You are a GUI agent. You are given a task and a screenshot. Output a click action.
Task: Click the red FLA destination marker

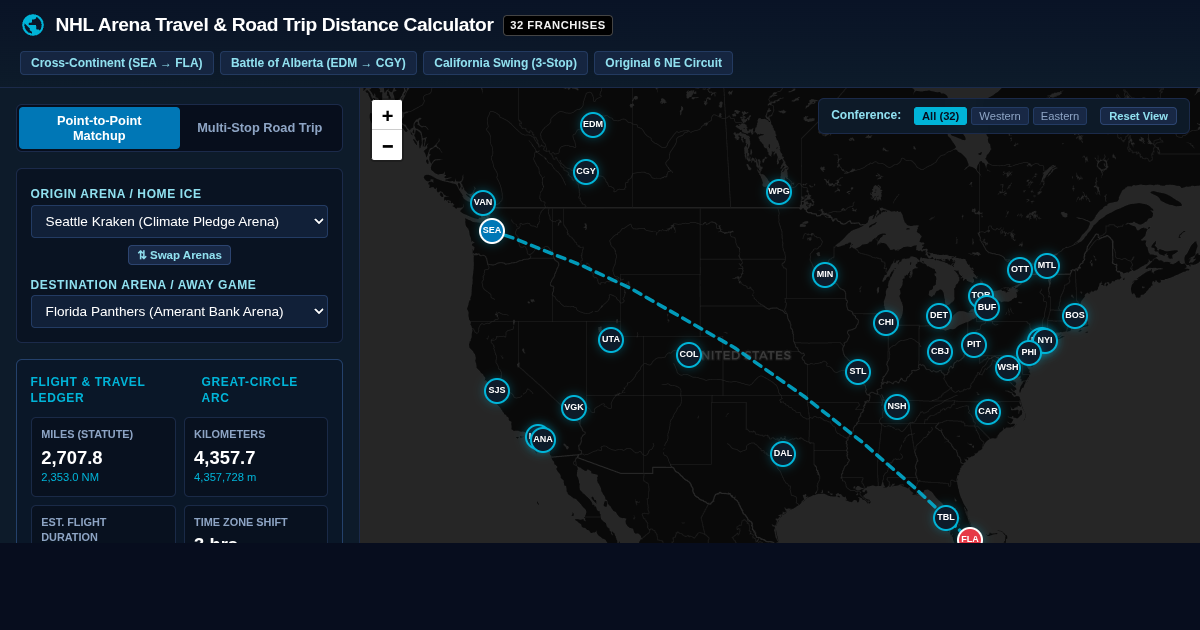point(970,537)
